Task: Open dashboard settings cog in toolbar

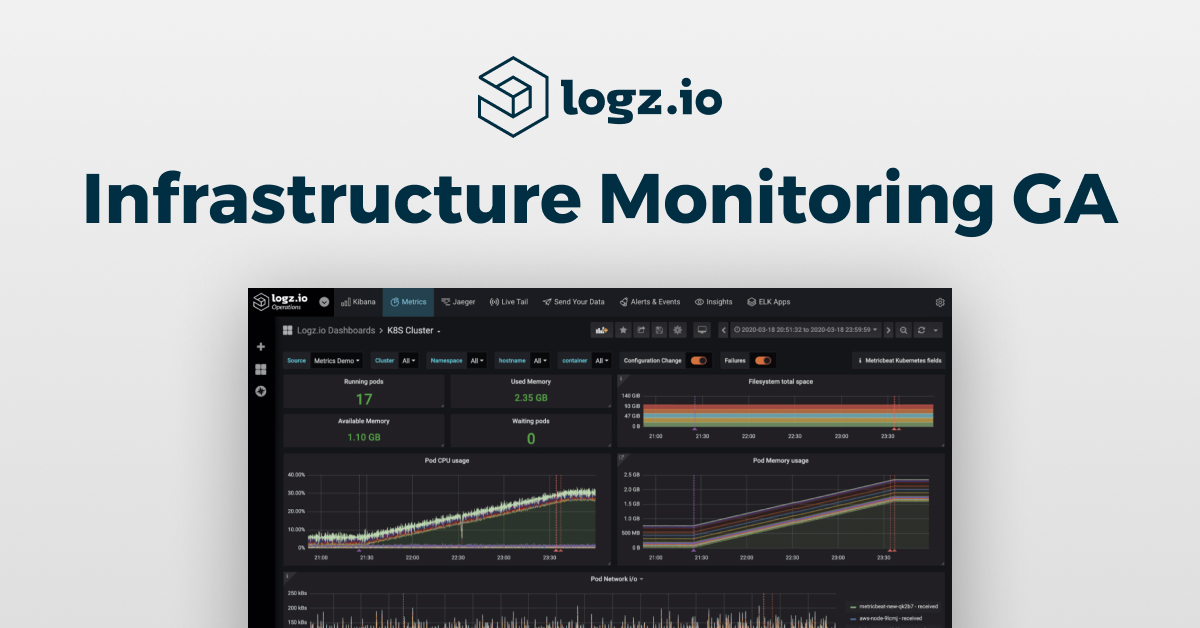Action: click(x=677, y=330)
